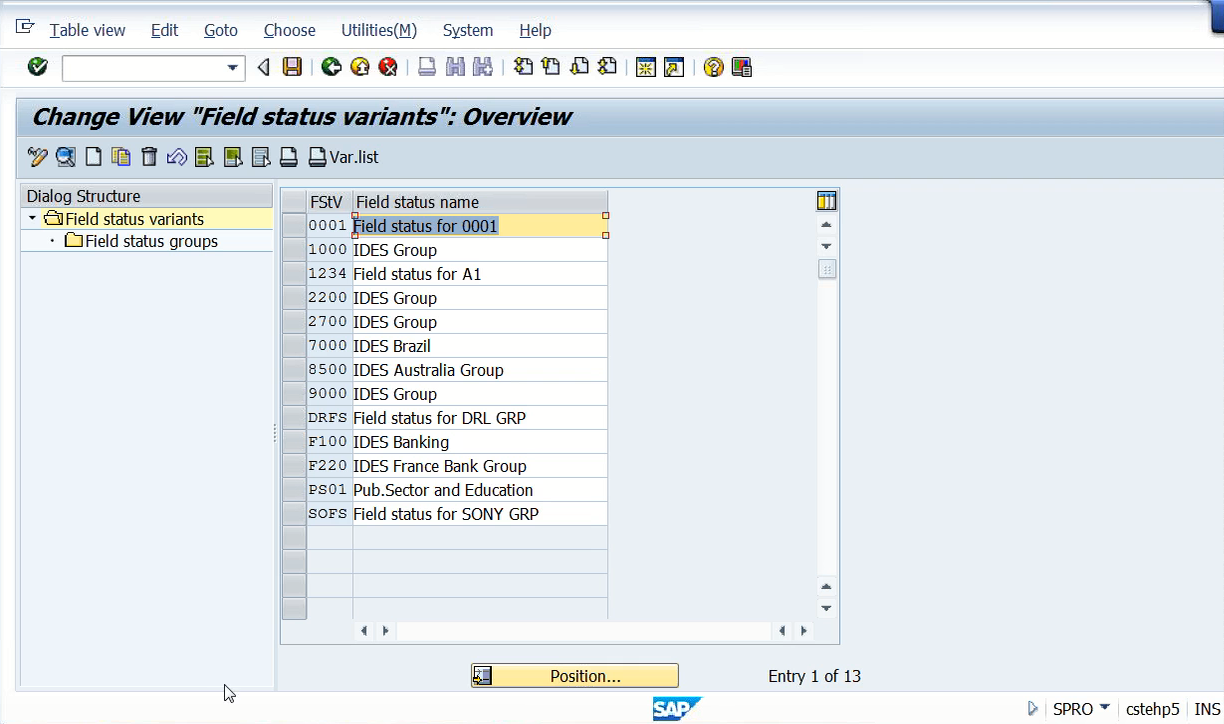This screenshot has height=724, width=1224.
Task: Go to Previous Page icon
Action: pyautogui.click(x=551, y=67)
